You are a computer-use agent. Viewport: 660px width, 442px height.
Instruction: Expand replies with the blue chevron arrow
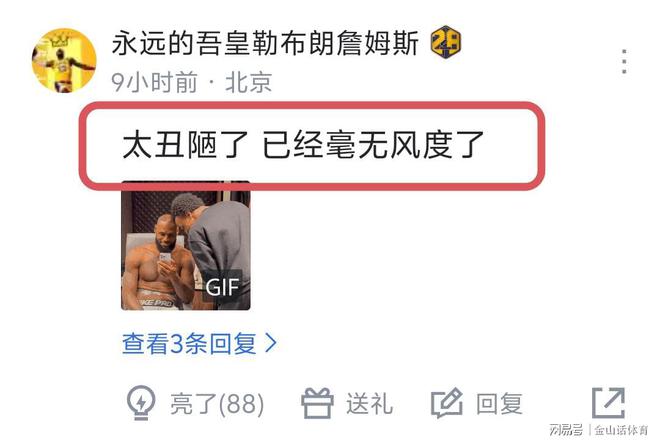271,343
